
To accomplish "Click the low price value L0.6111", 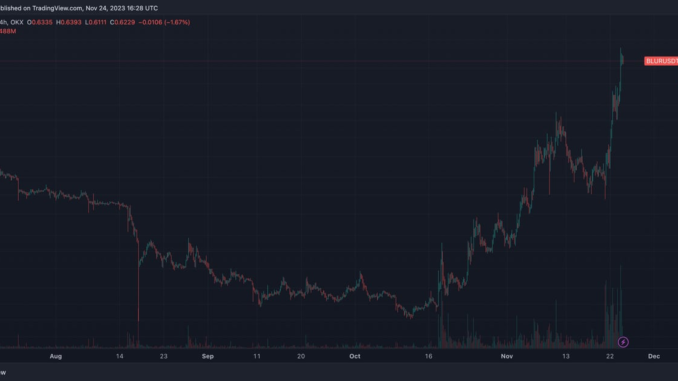I will coord(96,22).
